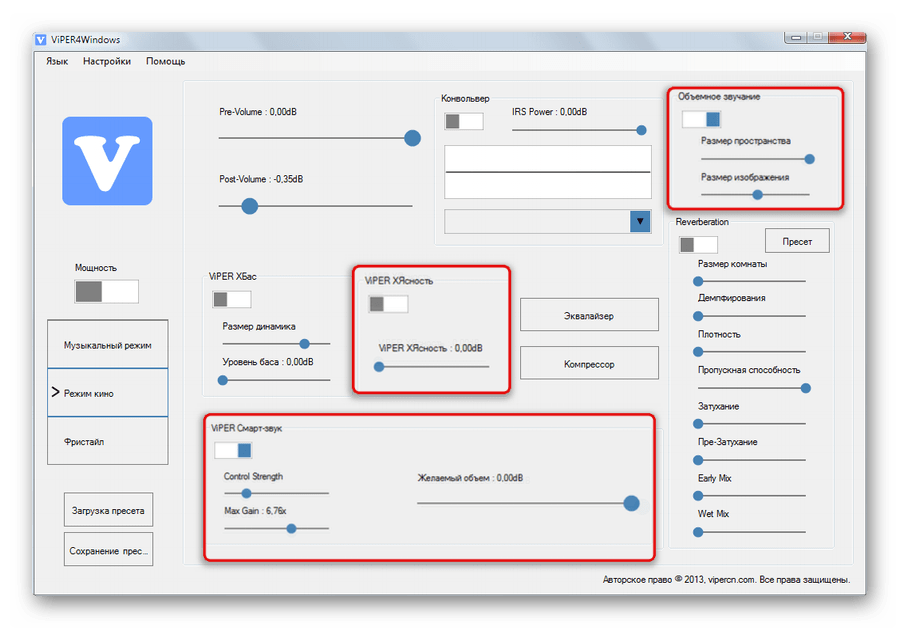Disable the ViPER Смарт-звук switch
Screen dimensions: 900x629
232,451
